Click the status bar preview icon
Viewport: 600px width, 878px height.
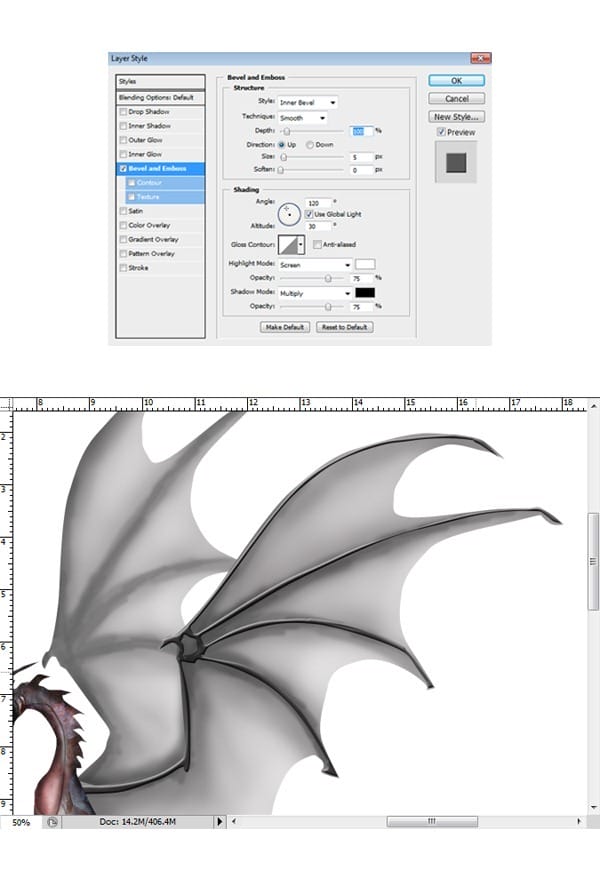[52, 822]
